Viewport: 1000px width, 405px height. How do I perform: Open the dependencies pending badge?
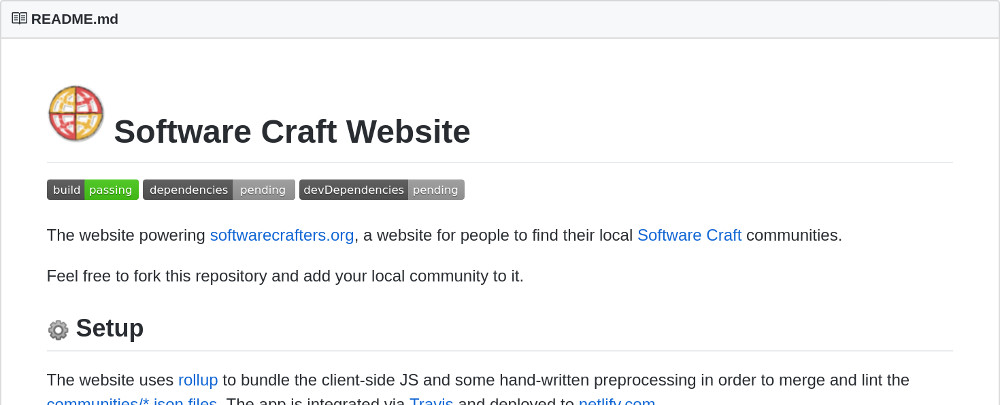point(219,190)
